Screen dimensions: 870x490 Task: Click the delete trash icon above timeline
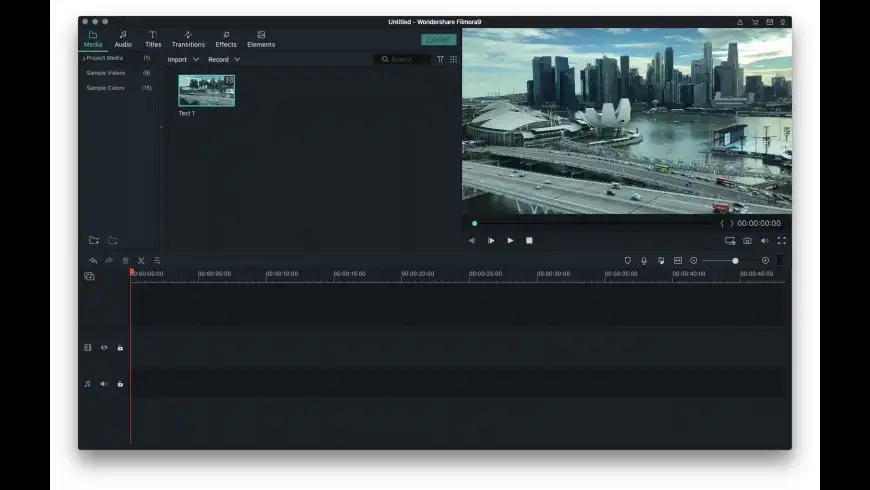tap(125, 260)
